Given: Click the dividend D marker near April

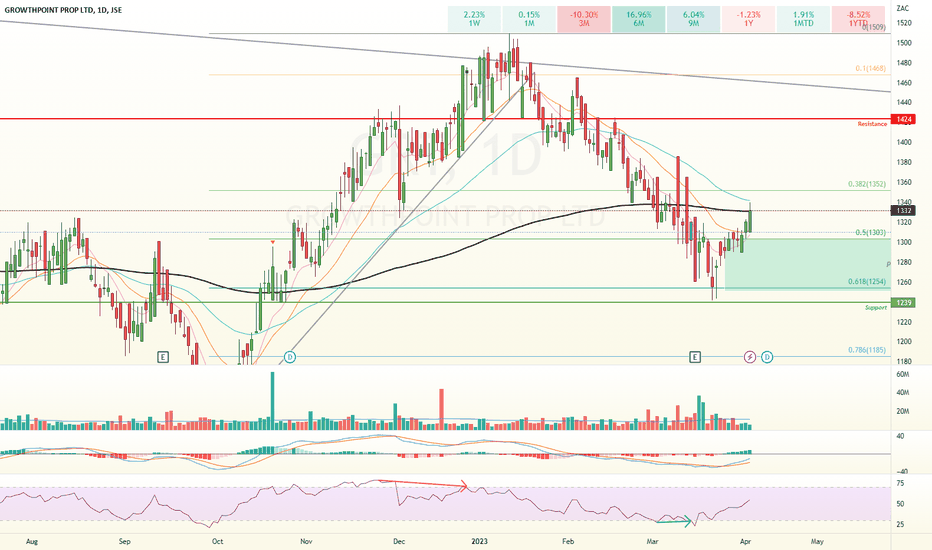Looking at the screenshot, I should (x=767, y=357).
